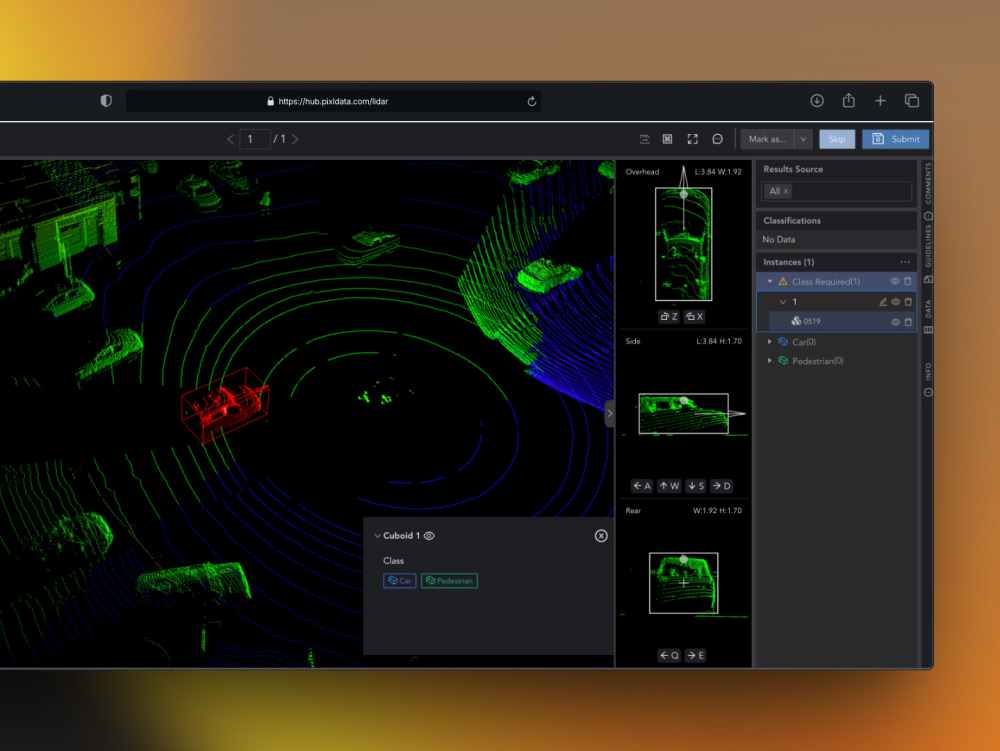Click the move right D arrow button
The image size is (1000, 751).
point(721,486)
